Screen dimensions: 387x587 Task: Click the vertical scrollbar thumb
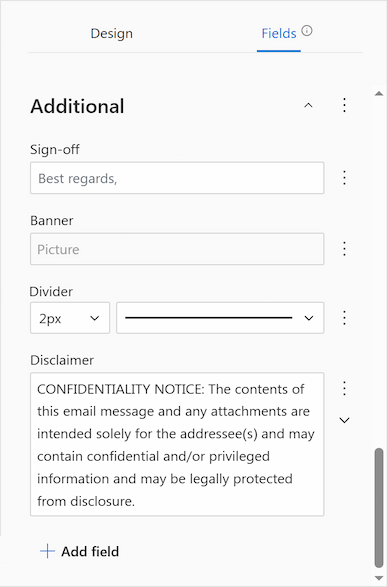point(379,508)
